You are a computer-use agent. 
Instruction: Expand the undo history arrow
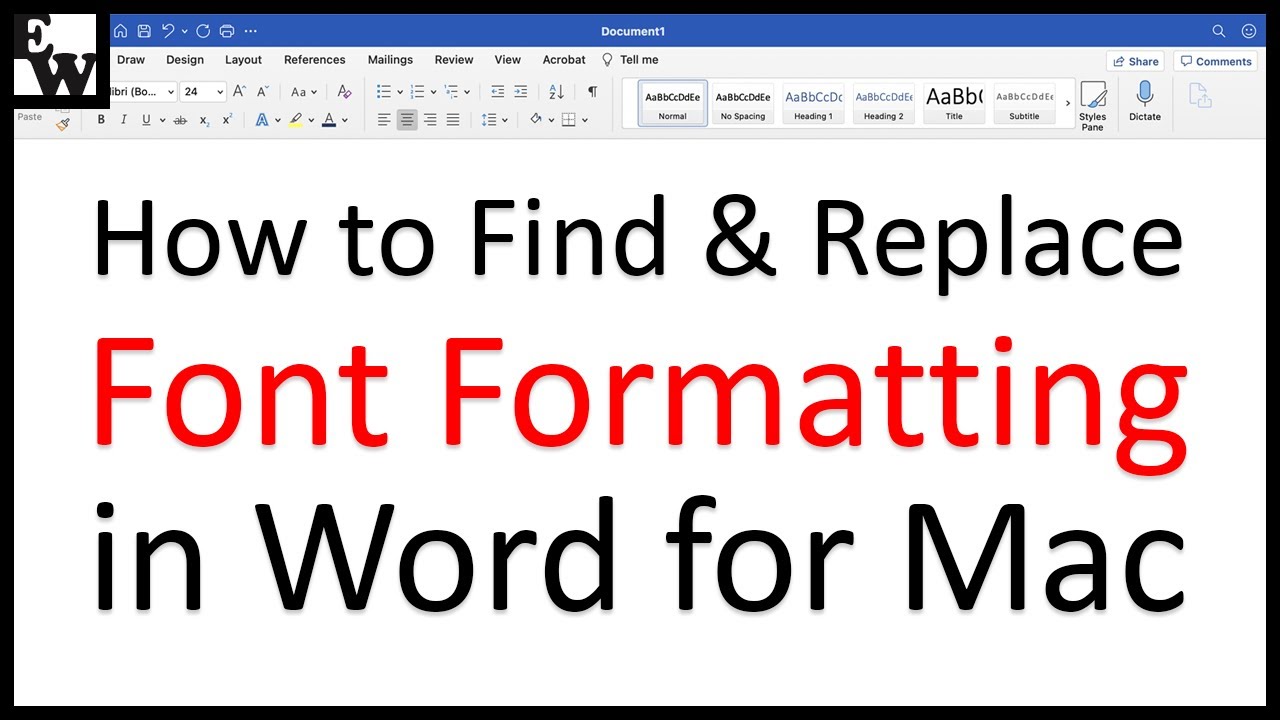pos(185,31)
